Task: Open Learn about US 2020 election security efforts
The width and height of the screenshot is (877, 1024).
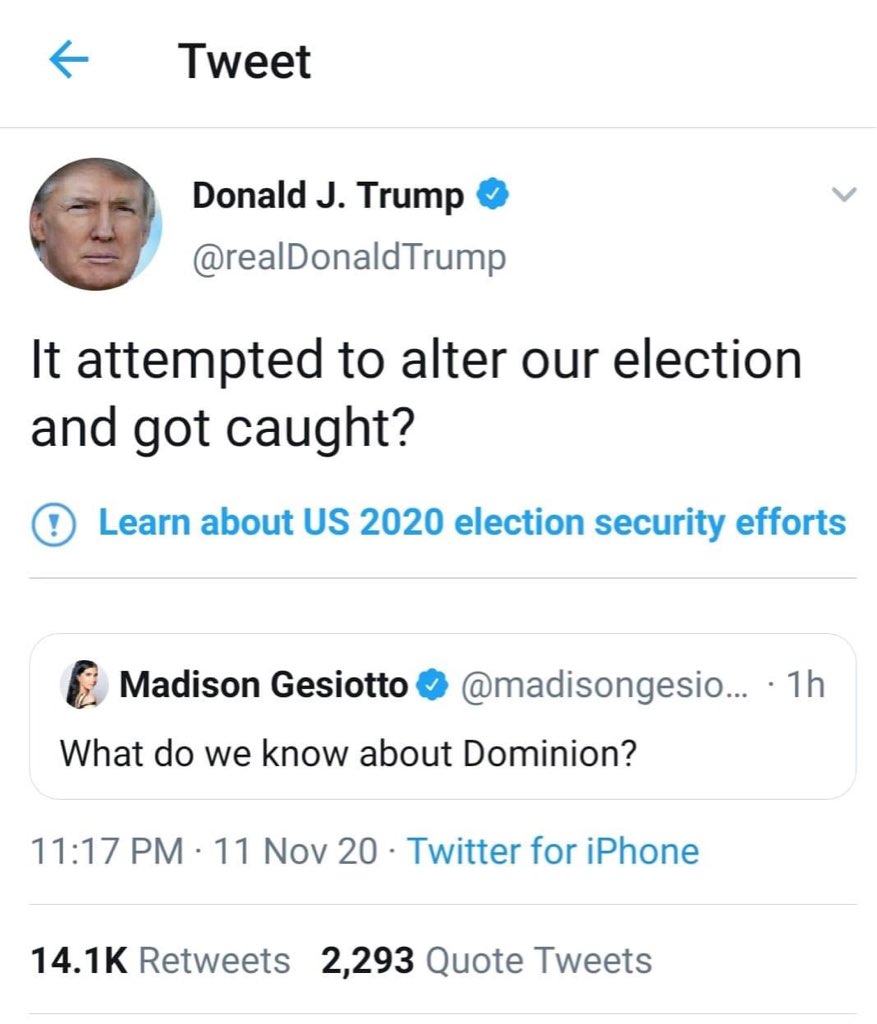Action: 472,522
